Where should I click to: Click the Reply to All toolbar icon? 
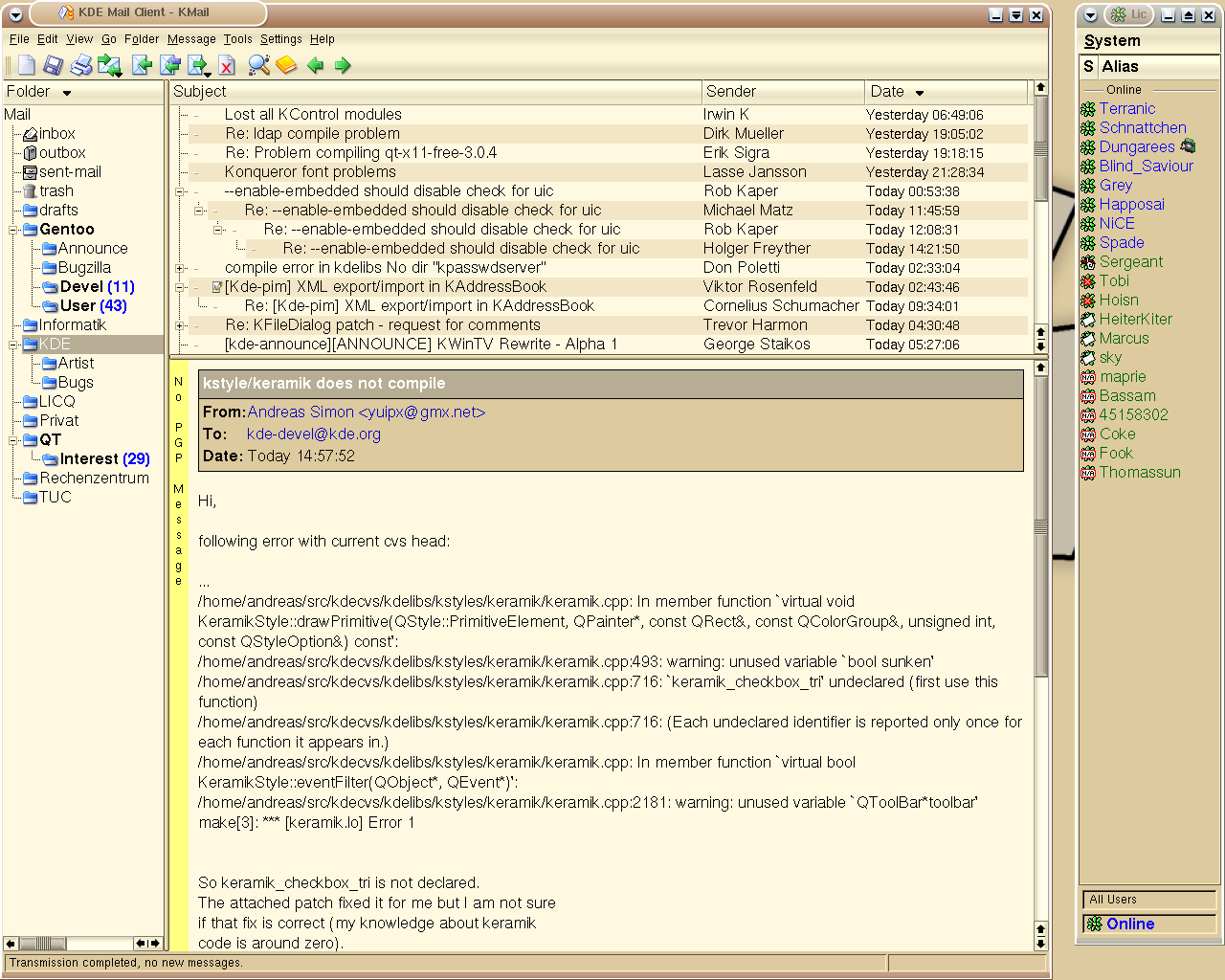170,65
